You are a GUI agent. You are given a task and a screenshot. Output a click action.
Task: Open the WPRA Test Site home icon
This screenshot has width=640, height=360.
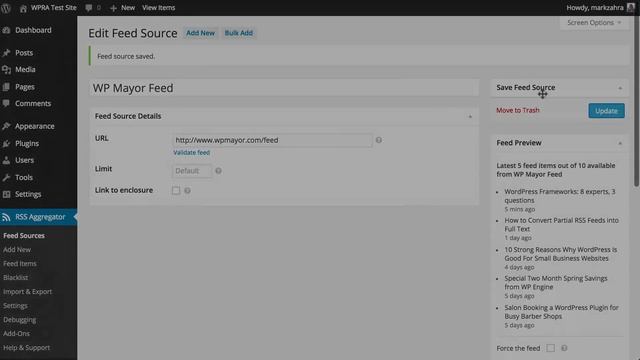tap(23, 8)
